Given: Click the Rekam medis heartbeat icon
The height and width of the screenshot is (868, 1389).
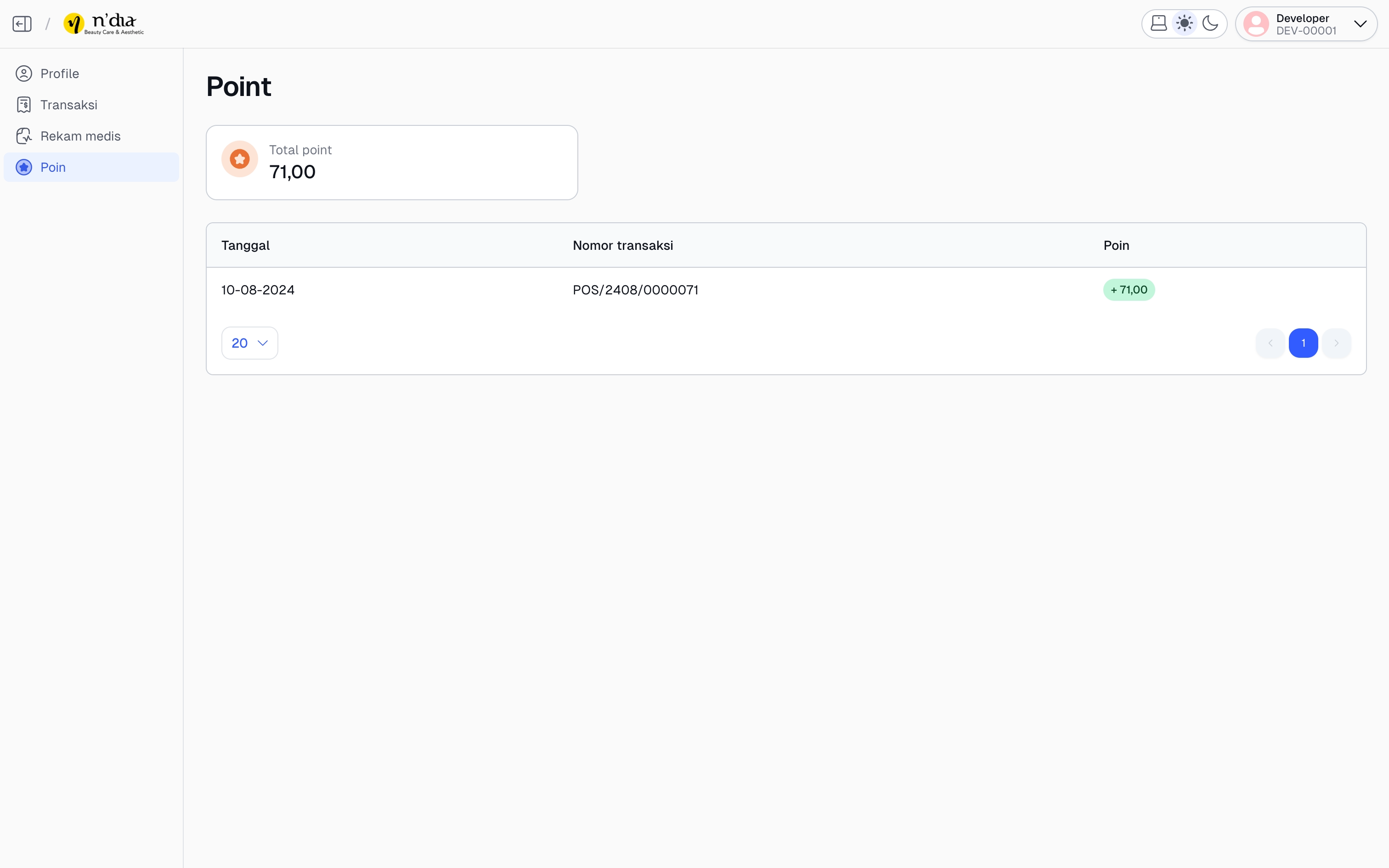Looking at the screenshot, I should pos(23,136).
